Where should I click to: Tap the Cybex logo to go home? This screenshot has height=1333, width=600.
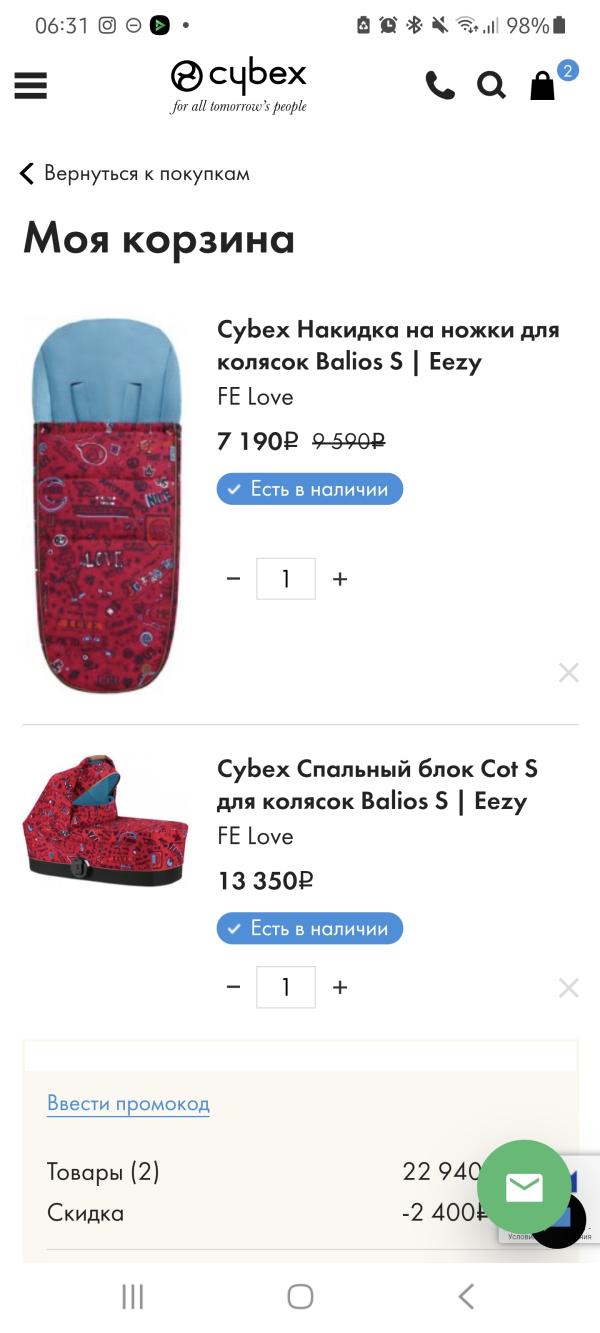point(239,85)
